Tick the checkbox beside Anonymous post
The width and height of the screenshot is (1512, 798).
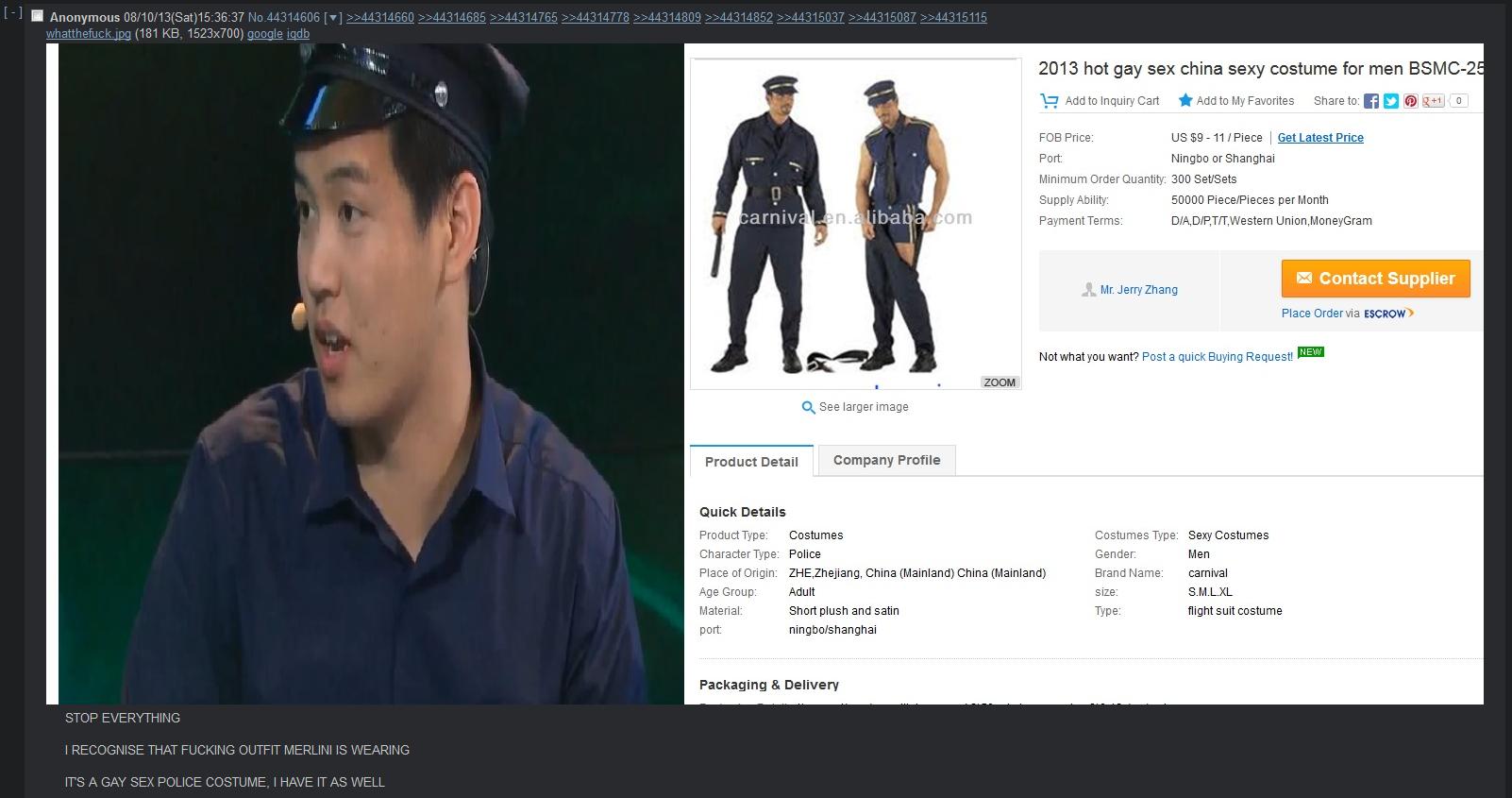pos(38,16)
